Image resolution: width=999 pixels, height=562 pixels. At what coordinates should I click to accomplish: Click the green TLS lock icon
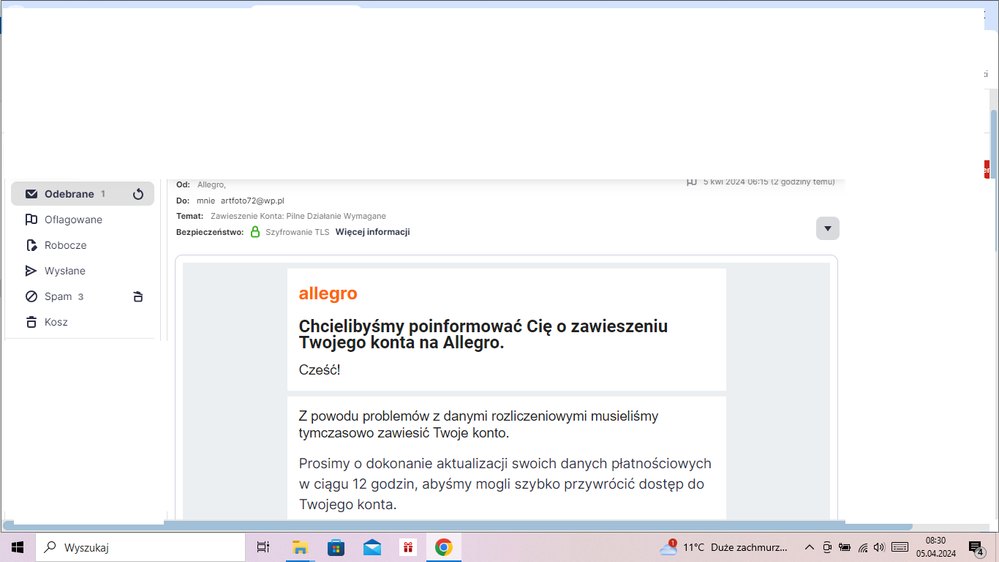pos(255,232)
